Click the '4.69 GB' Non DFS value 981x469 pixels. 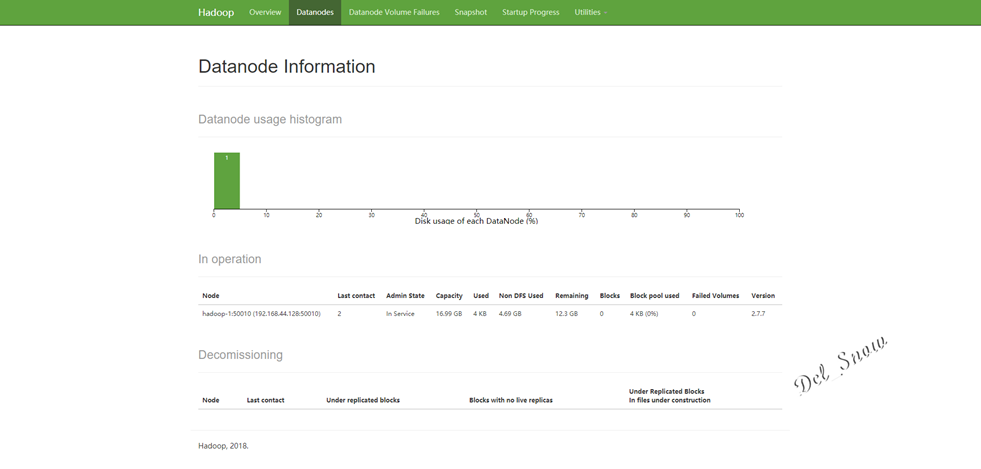[x=510, y=314]
